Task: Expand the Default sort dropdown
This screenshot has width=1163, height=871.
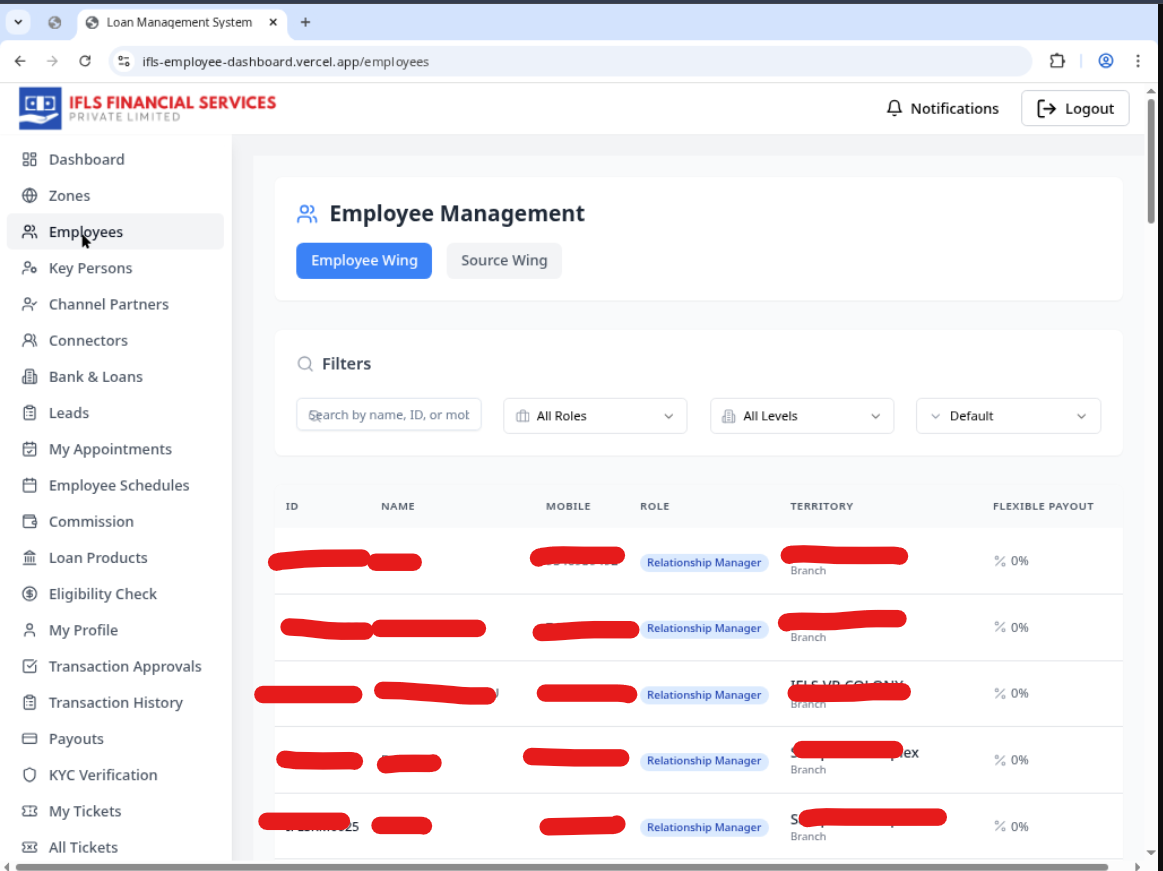Action: coord(1008,416)
